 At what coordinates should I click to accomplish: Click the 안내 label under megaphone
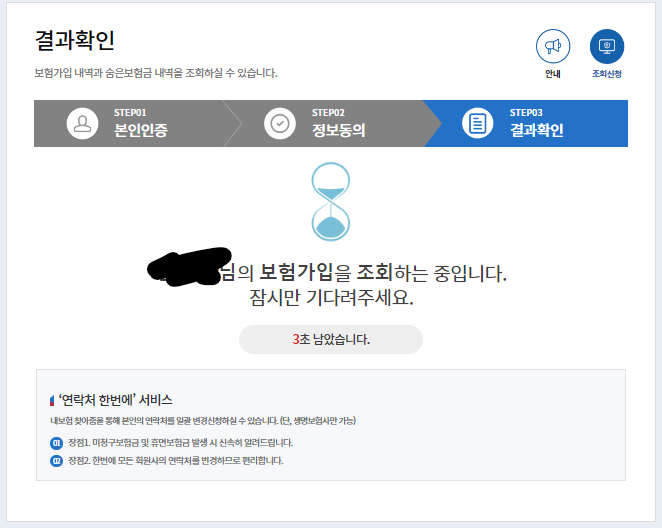553,74
